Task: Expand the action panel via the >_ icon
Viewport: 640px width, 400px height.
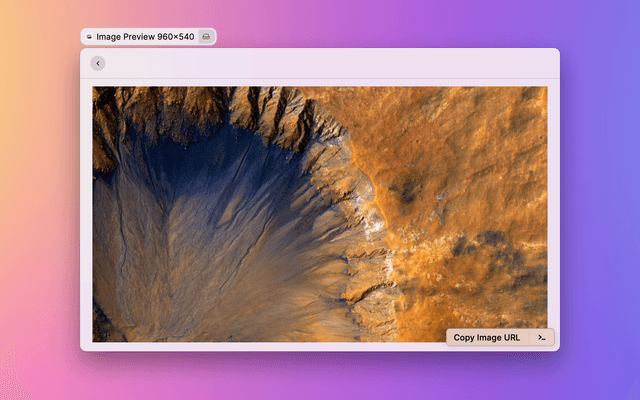Action: pos(541,337)
